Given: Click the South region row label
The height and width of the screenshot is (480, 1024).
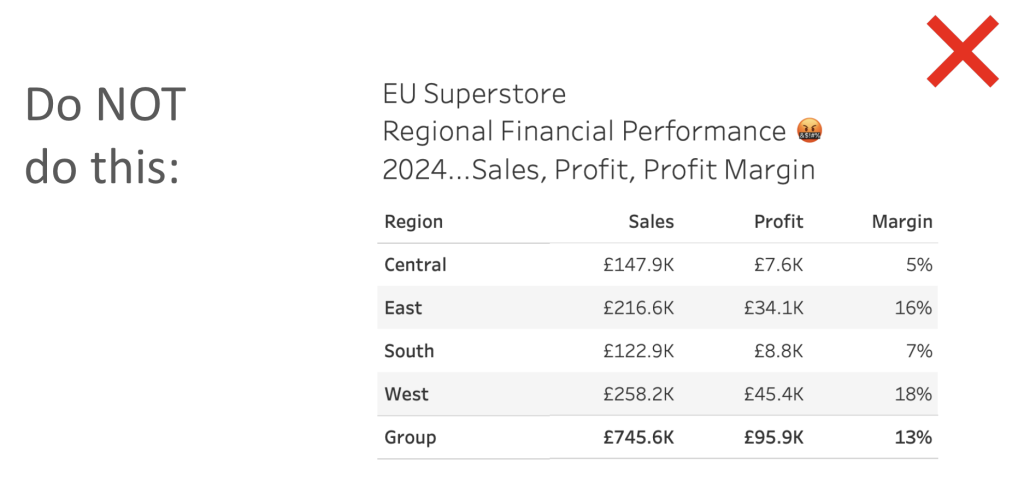Looking at the screenshot, I should 409,351.
